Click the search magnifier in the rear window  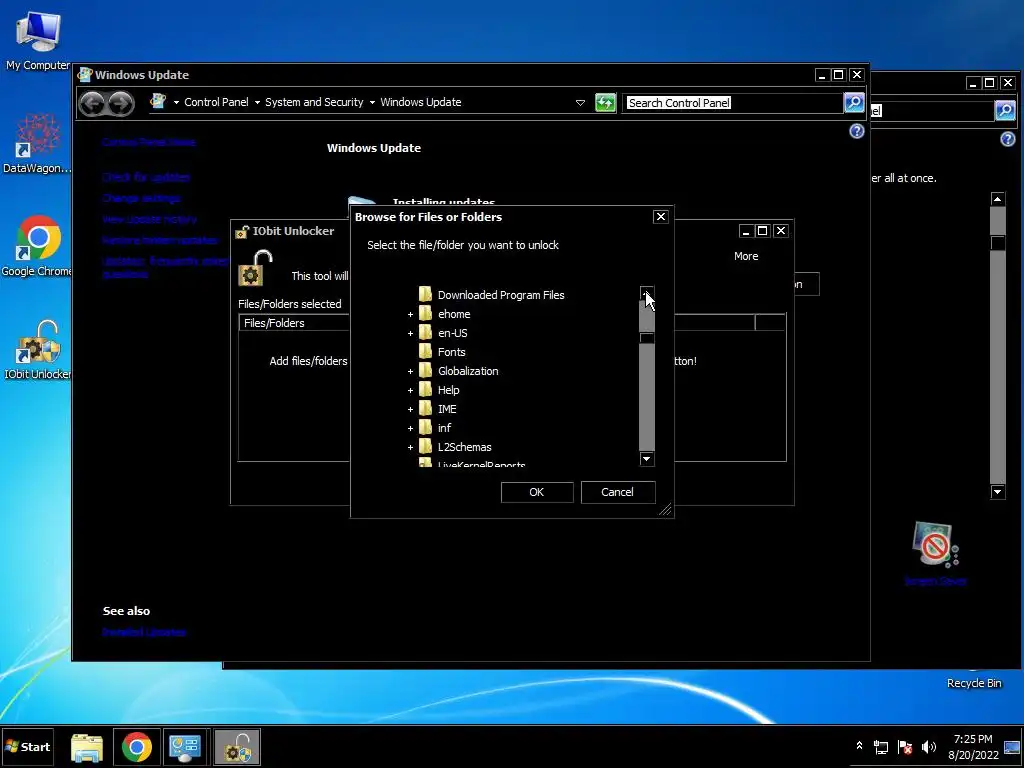tap(1005, 110)
